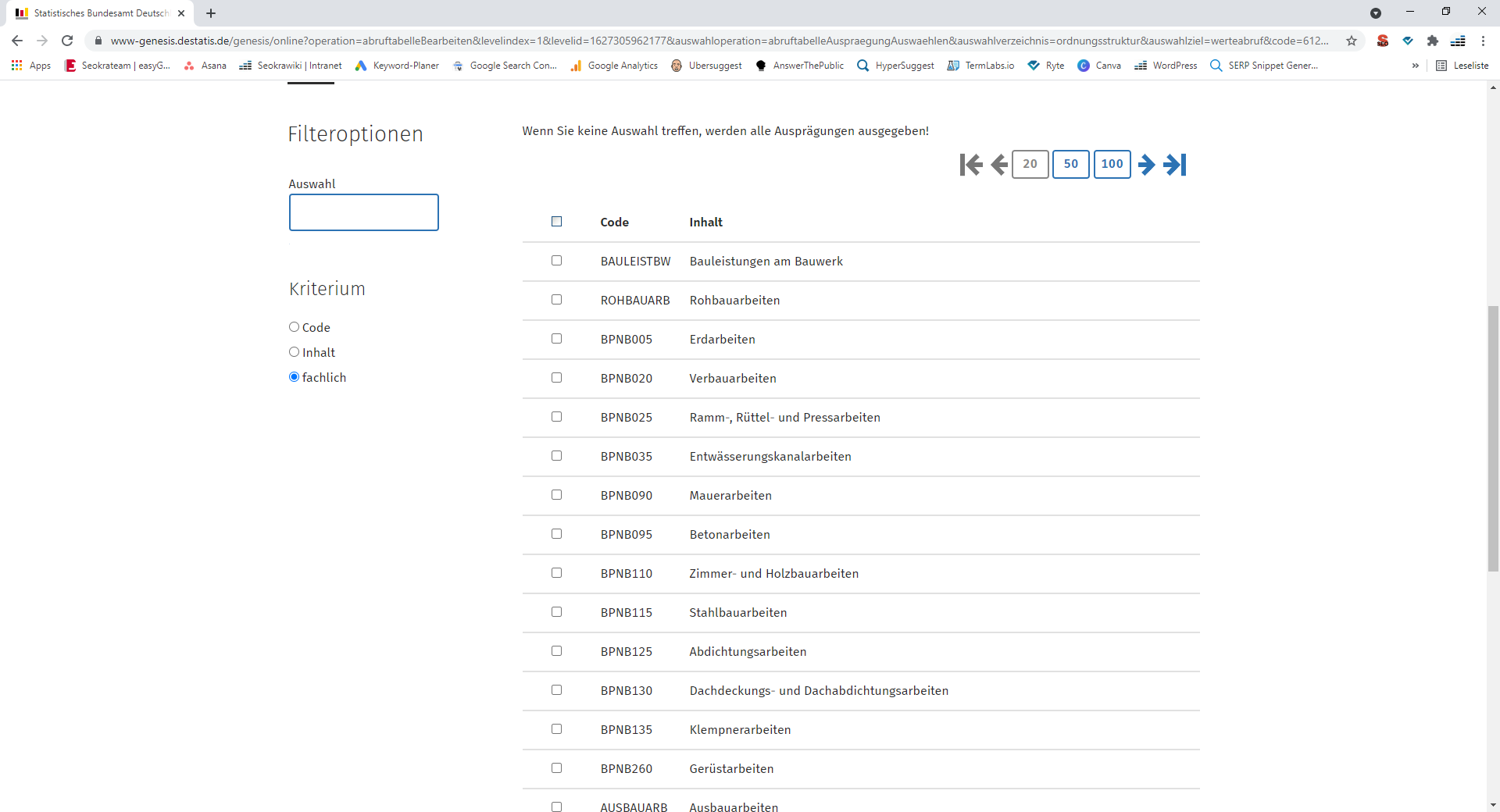Open the Chrome three-dot menu
Image resolution: width=1500 pixels, height=812 pixels.
(1483, 41)
